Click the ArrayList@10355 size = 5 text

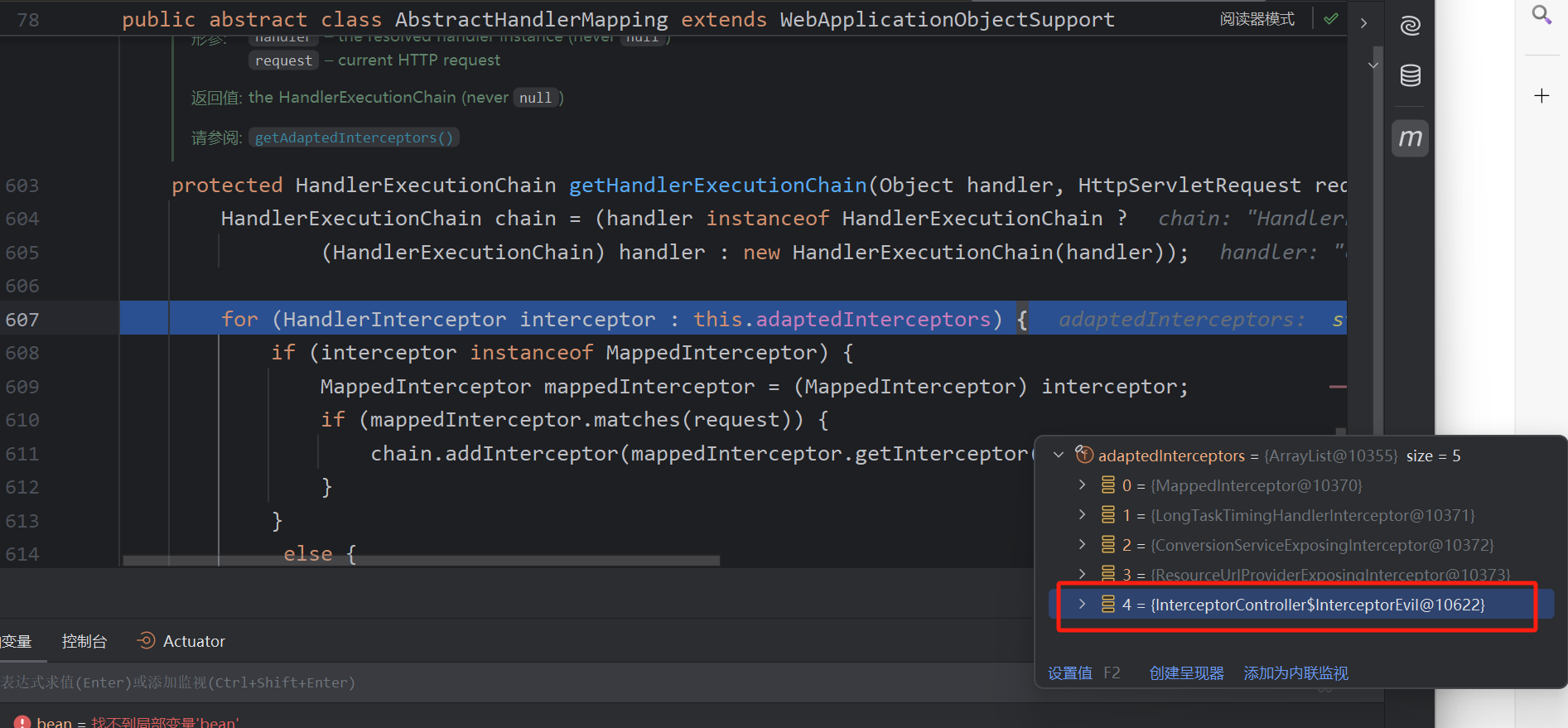coord(1362,456)
